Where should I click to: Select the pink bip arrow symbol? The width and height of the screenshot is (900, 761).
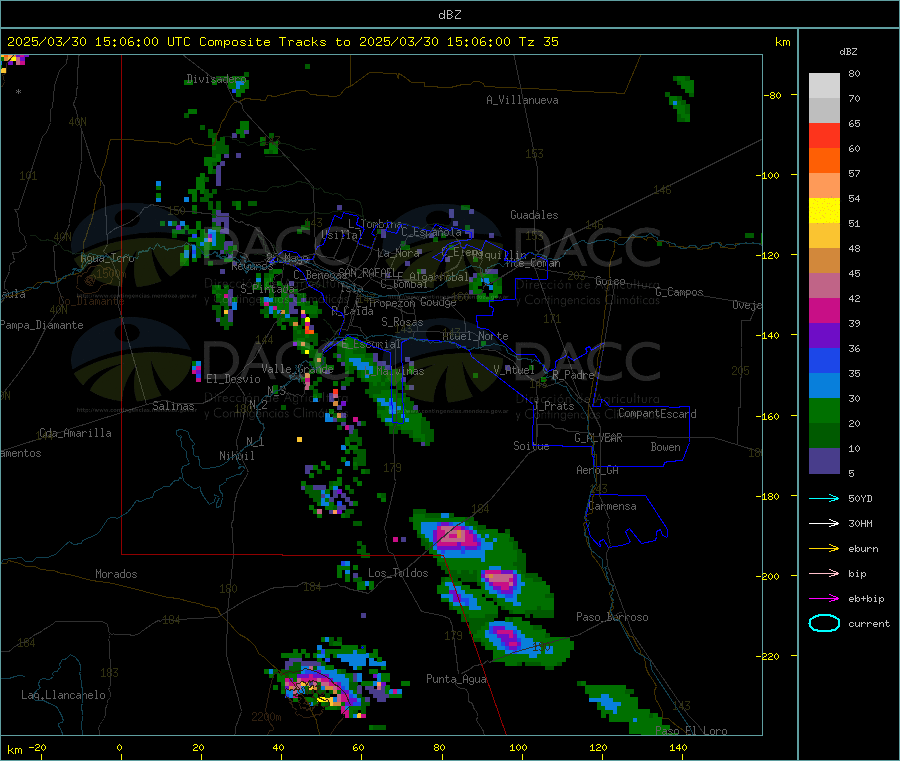coord(824,573)
